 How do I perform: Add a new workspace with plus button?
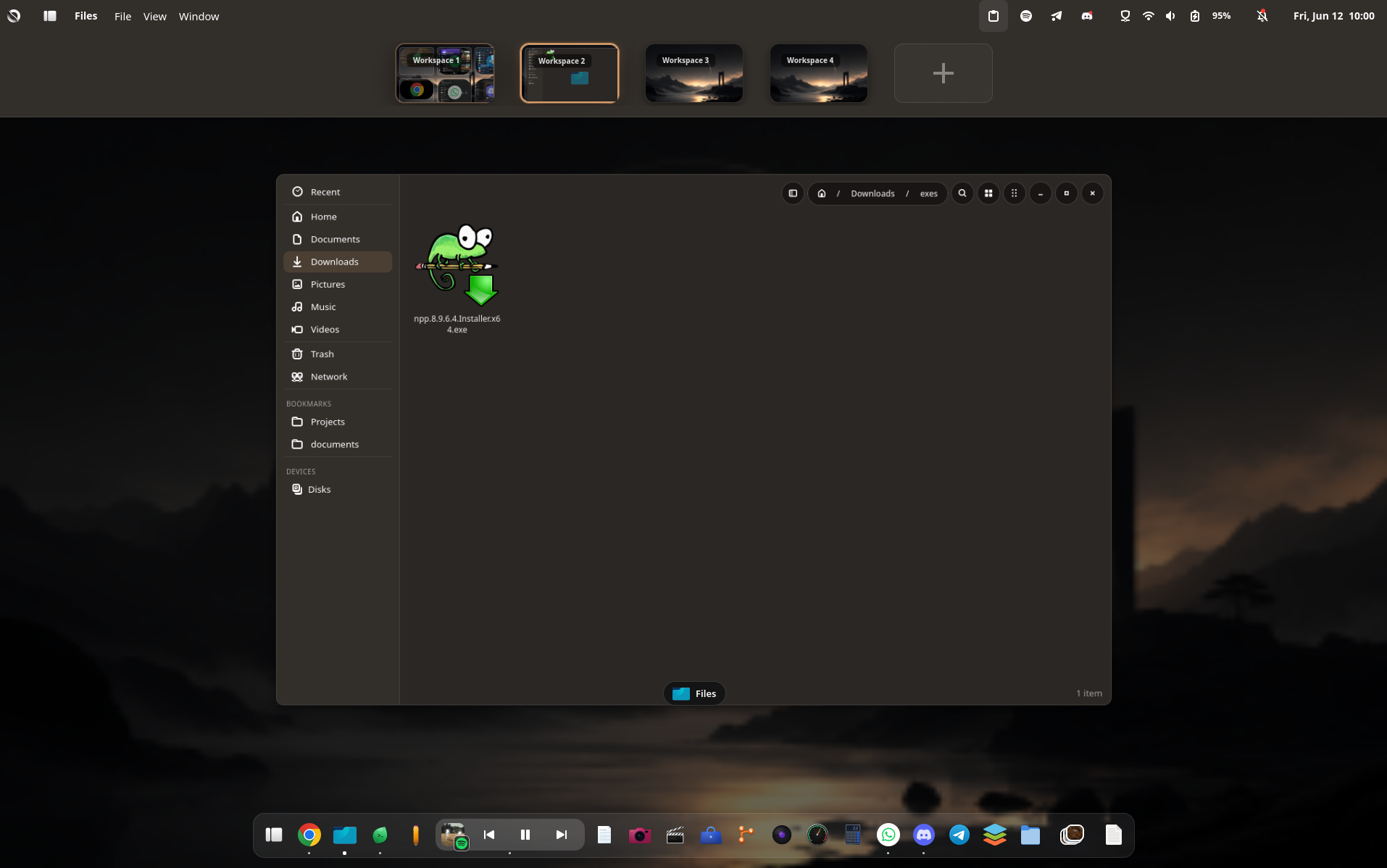click(x=944, y=73)
